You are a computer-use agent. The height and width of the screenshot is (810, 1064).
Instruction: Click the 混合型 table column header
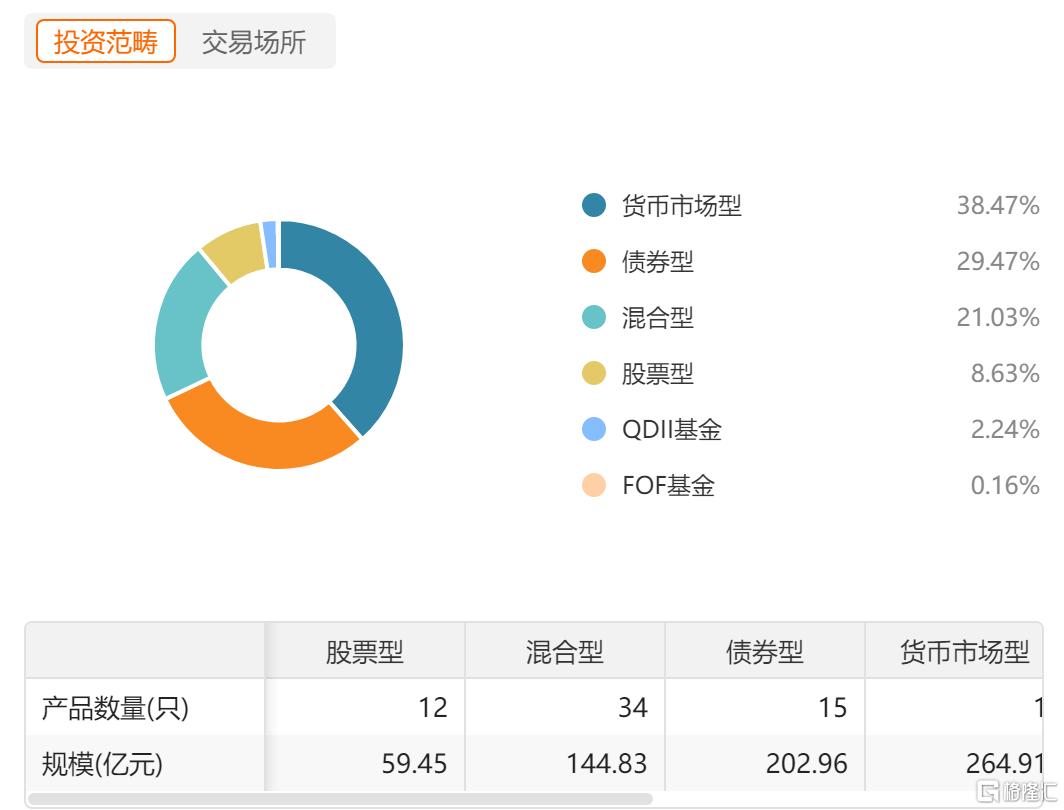(565, 652)
